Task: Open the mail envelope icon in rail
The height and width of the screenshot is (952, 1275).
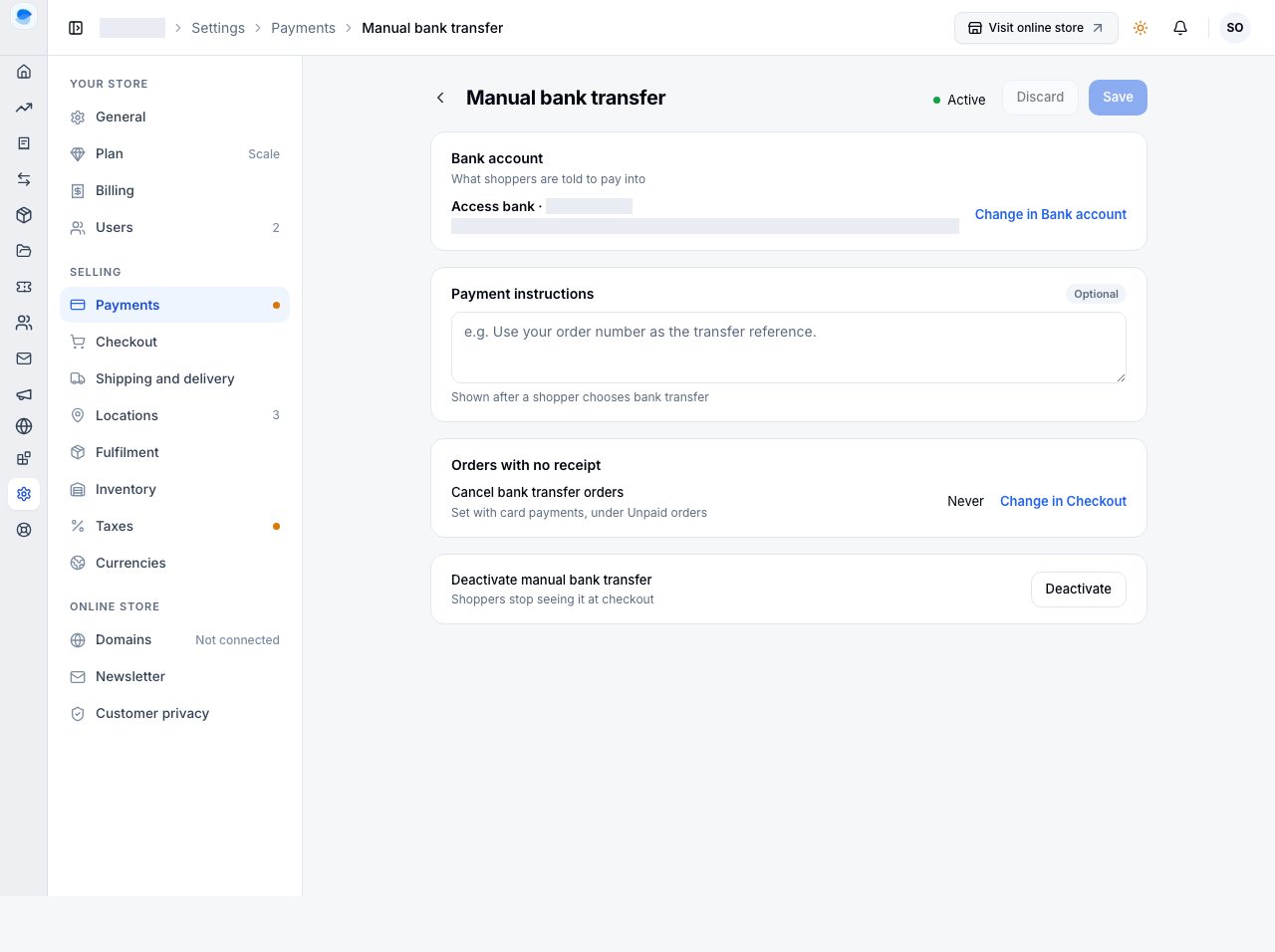Action: pyautogui.click(x=24, y=358)
